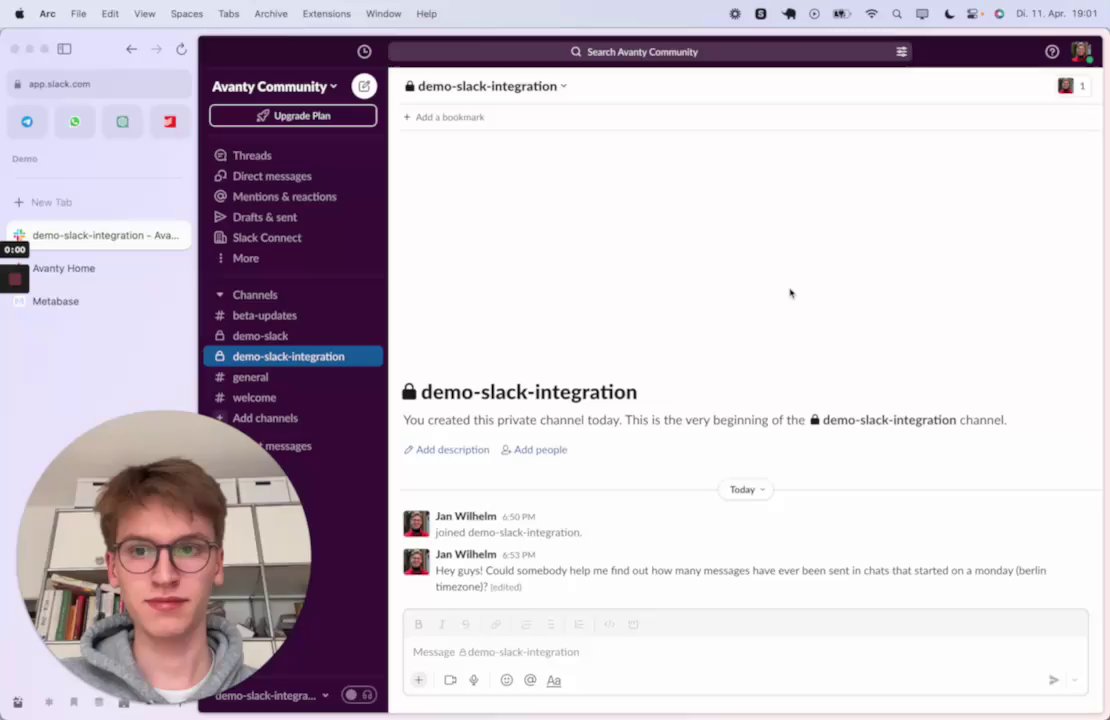This screenshot has width=1110, height=720.
Task: Click Jan Wilhelm name on 6:53 PM message
Action: [x=466, y=554]
